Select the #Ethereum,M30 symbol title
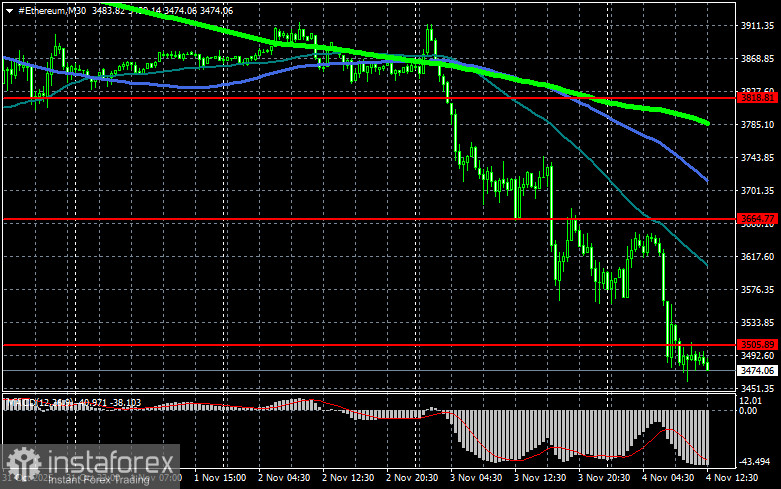This screenshot has width=781, height=489. pos(52,10)
